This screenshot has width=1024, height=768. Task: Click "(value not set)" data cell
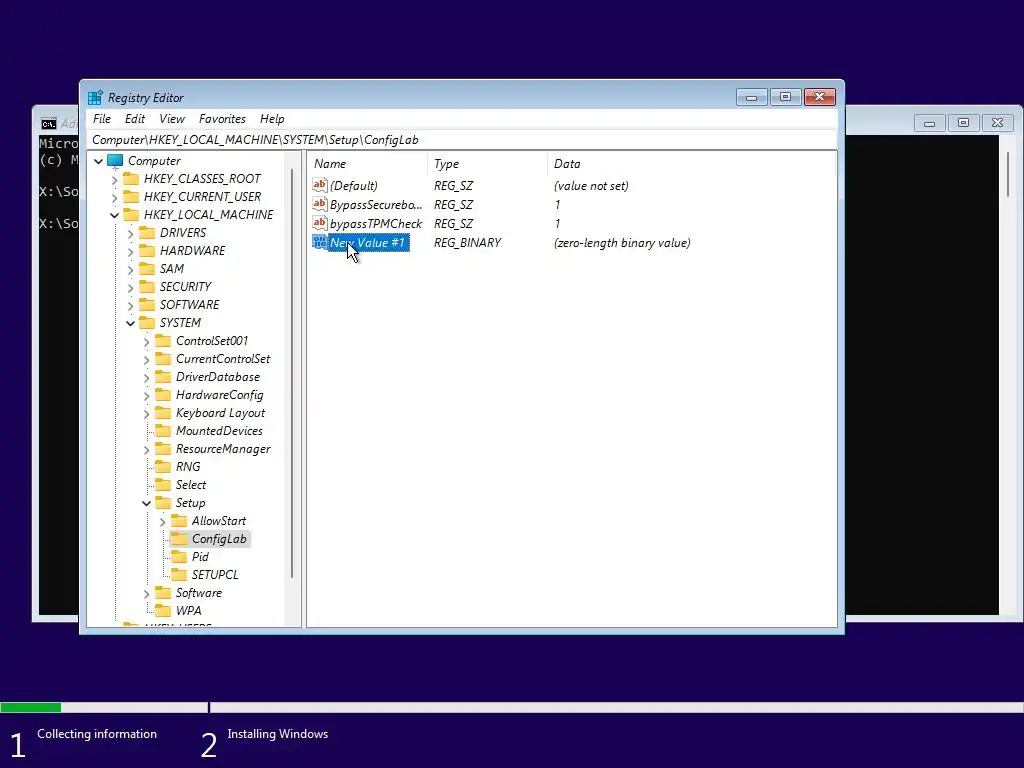pos(591,185)
